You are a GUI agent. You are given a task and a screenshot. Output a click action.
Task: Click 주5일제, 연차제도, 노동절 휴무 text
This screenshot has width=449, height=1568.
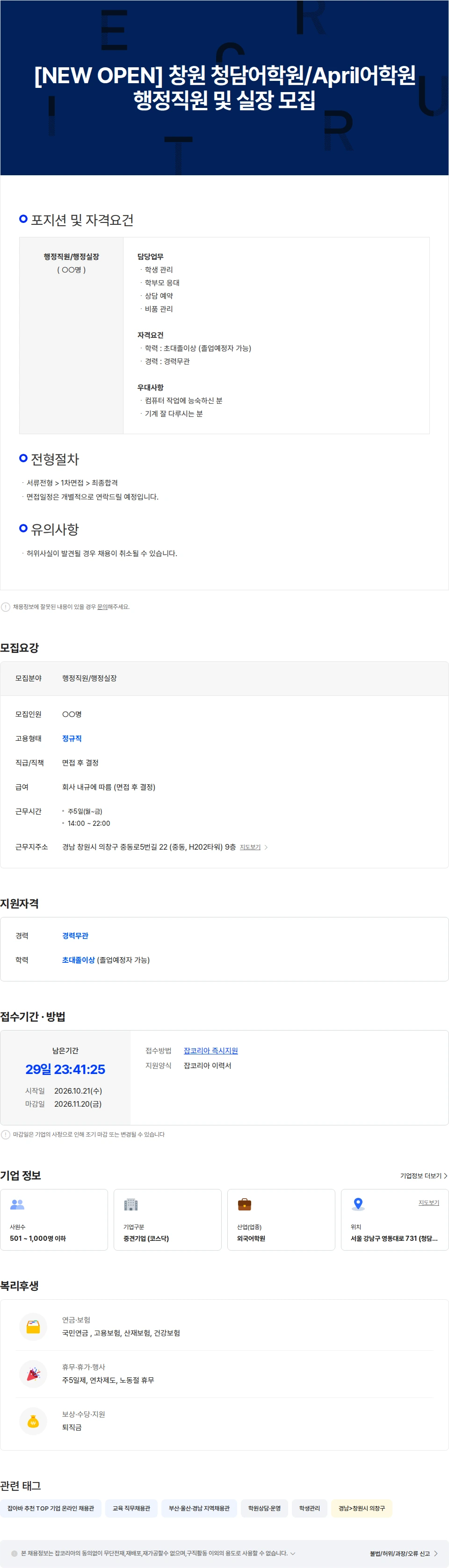coord(108,1381)
